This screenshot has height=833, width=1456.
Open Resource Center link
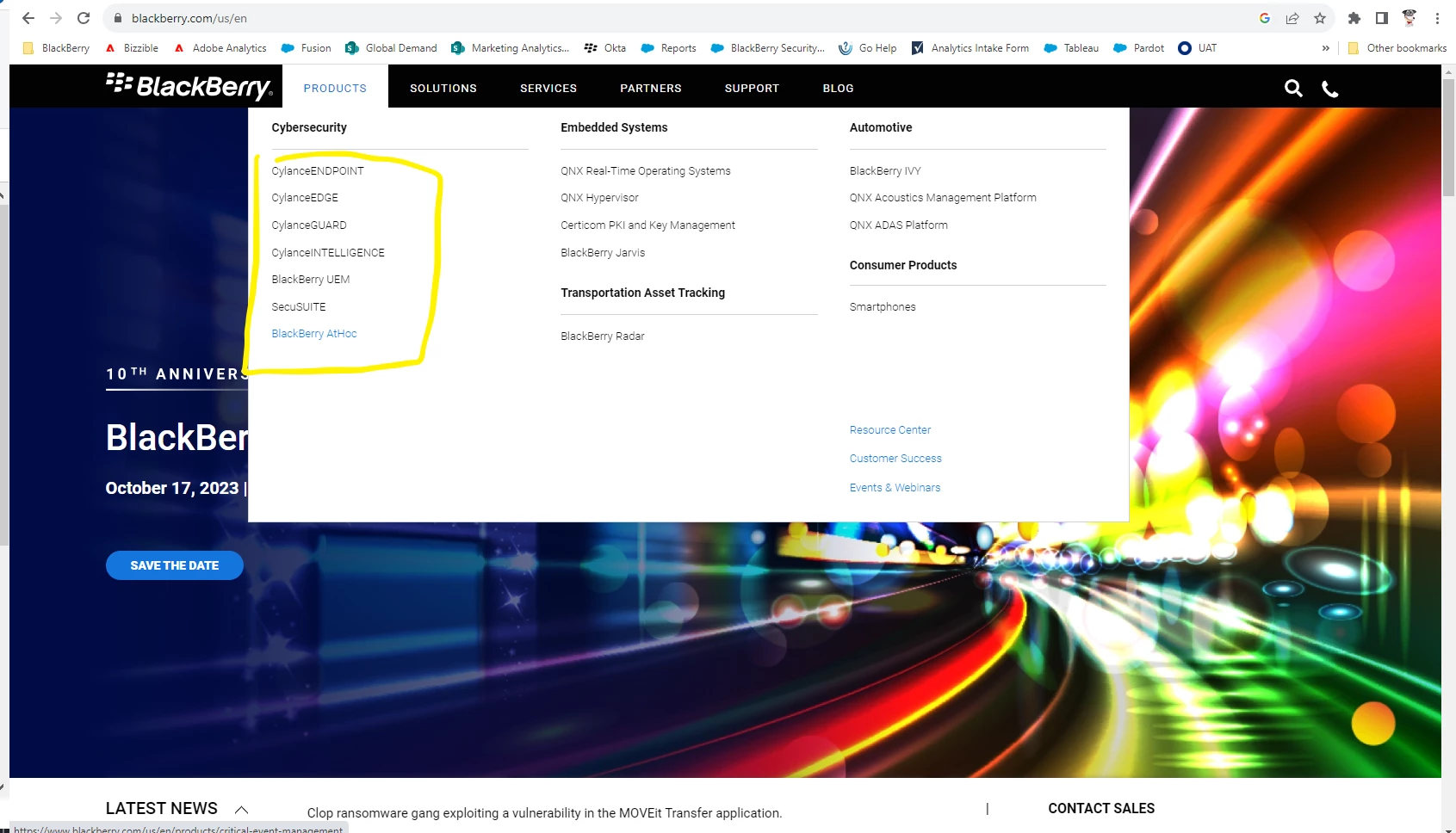[890, 430]
